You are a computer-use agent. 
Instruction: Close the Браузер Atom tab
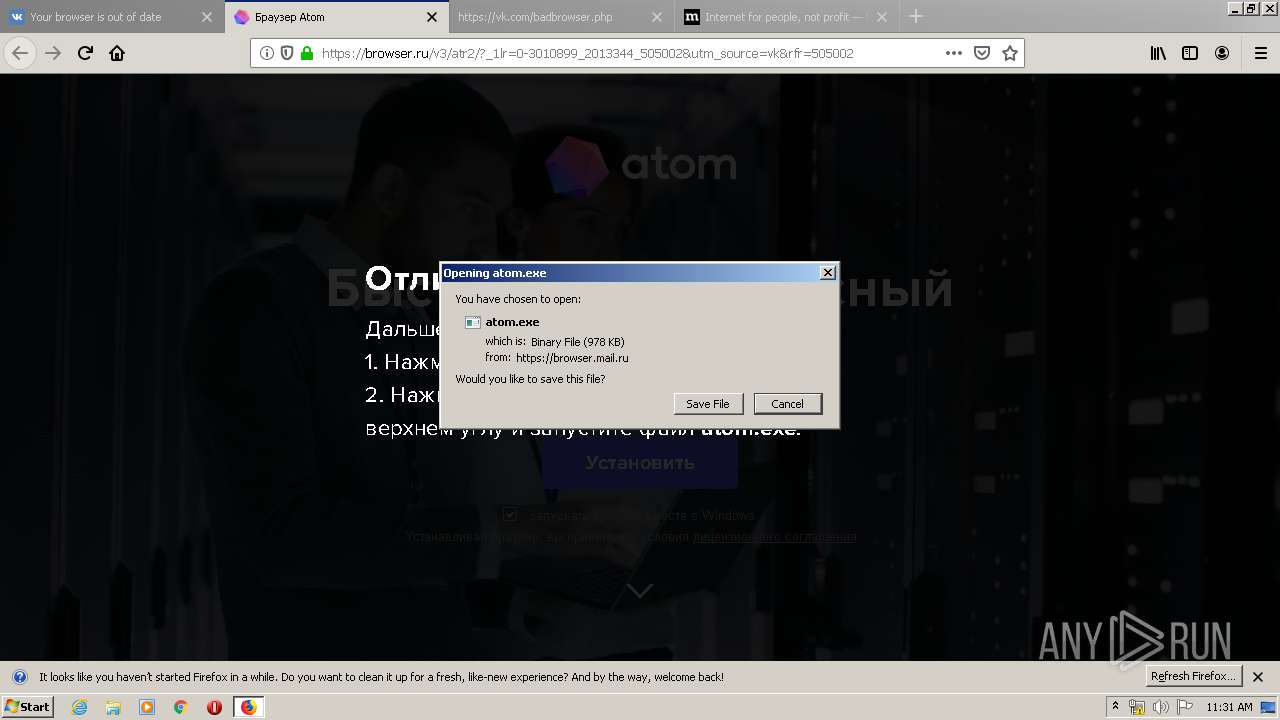432,17
